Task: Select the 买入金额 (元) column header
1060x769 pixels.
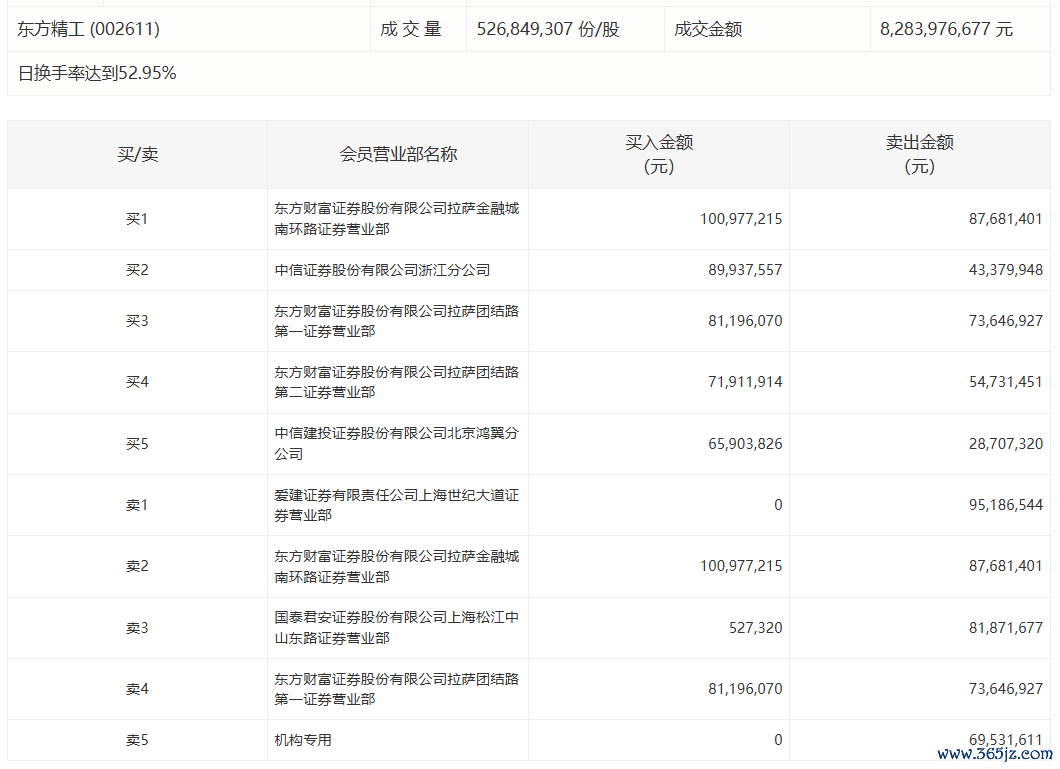Action: coord(659,154)
